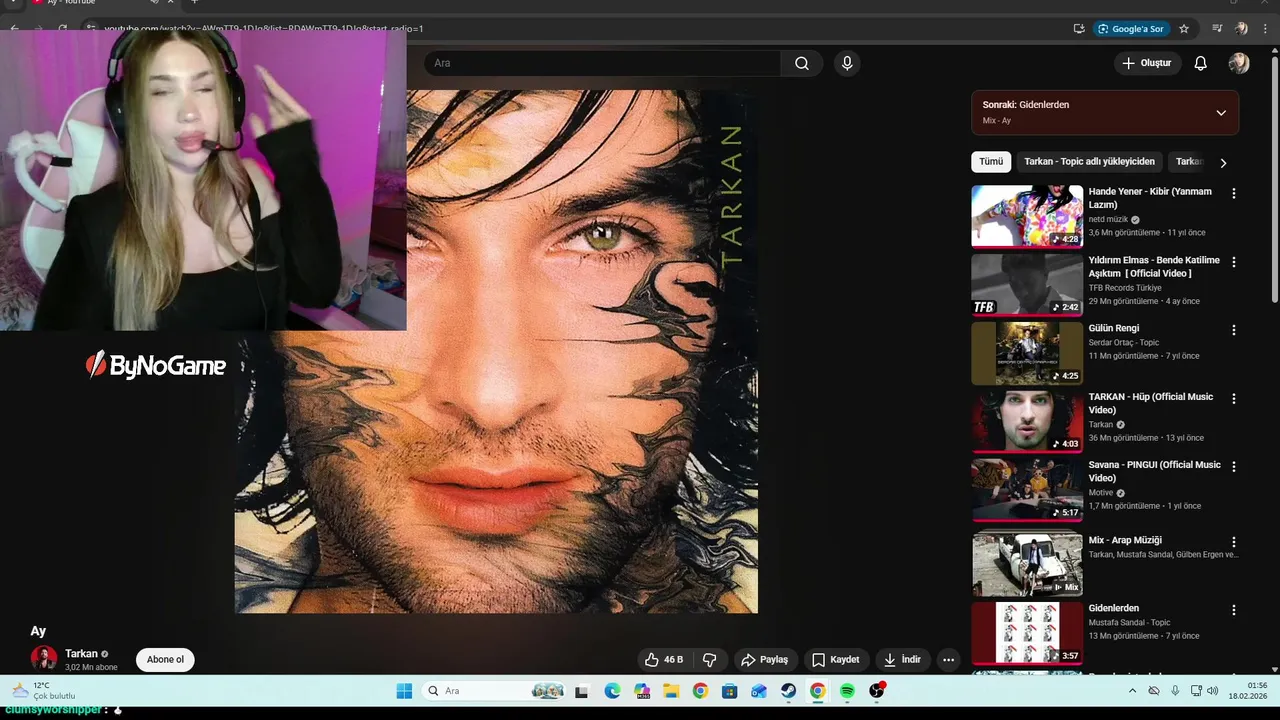This screenshot has height=720, width=1280.
Task: Open Steam from taskbar
Action: (788, 691)
